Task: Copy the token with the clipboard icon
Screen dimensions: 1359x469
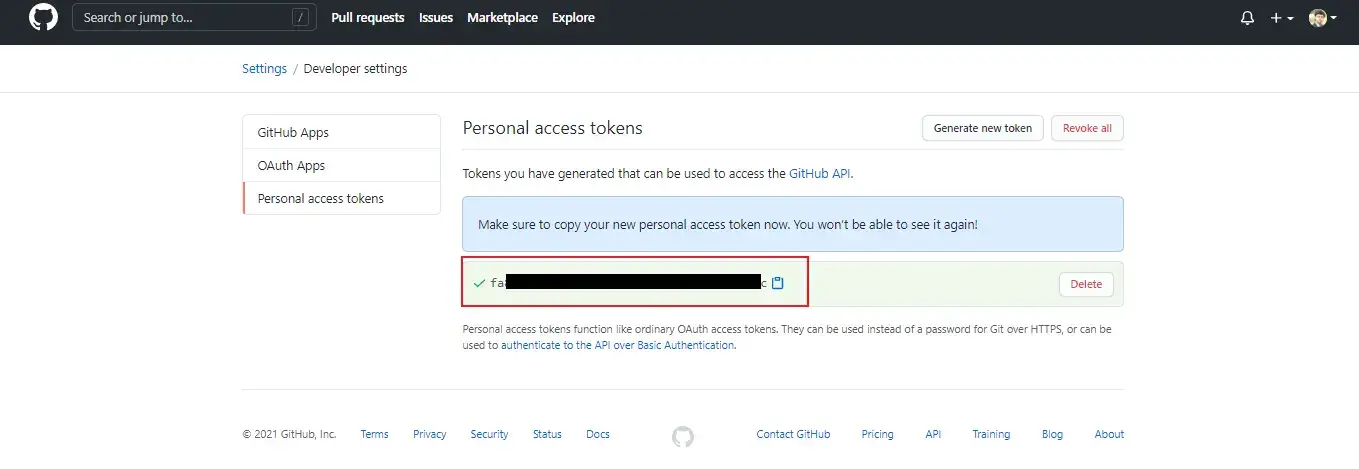Action: 778,283
